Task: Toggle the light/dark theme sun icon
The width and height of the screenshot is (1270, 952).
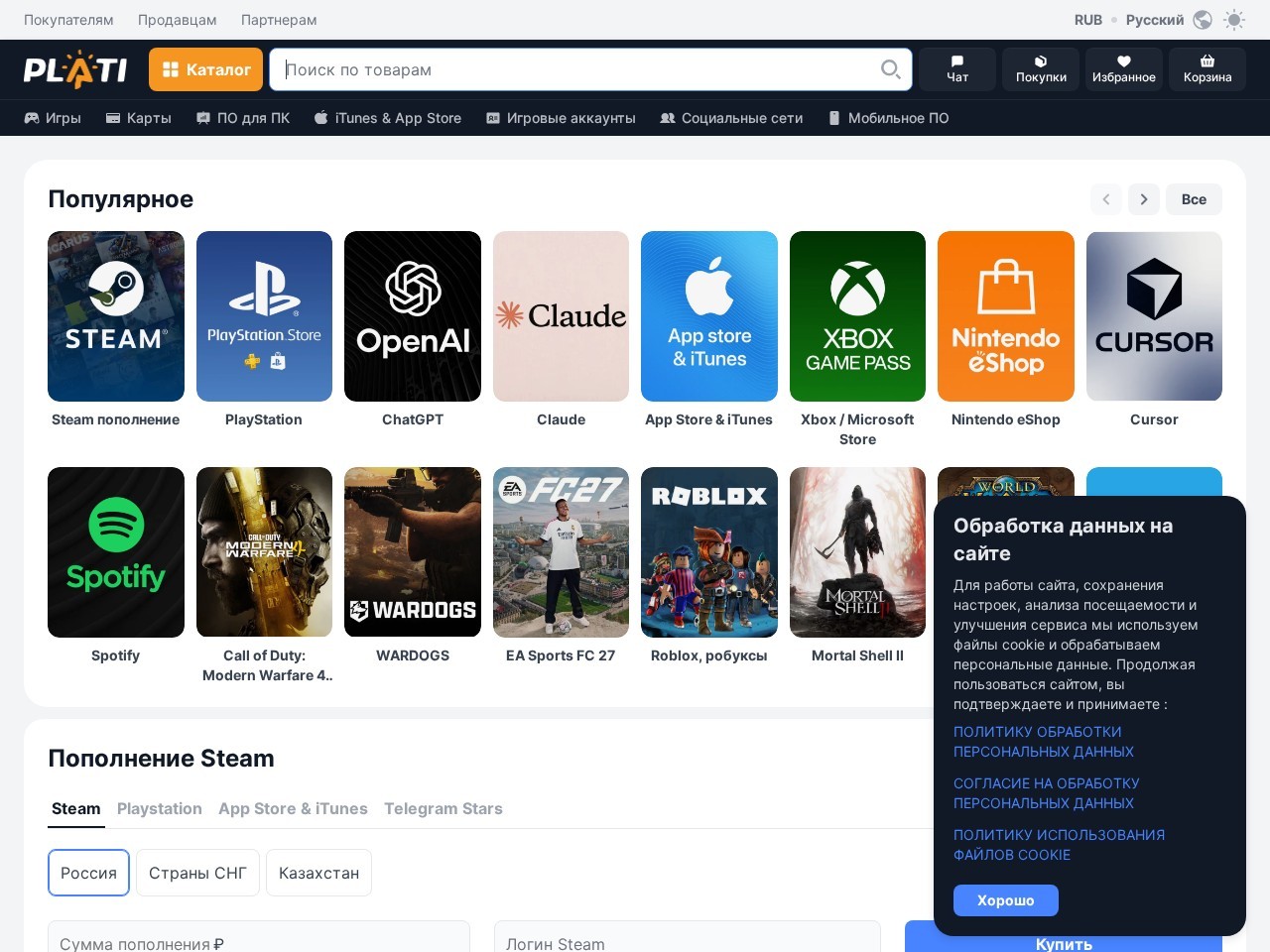Action: click(1234, 20)
